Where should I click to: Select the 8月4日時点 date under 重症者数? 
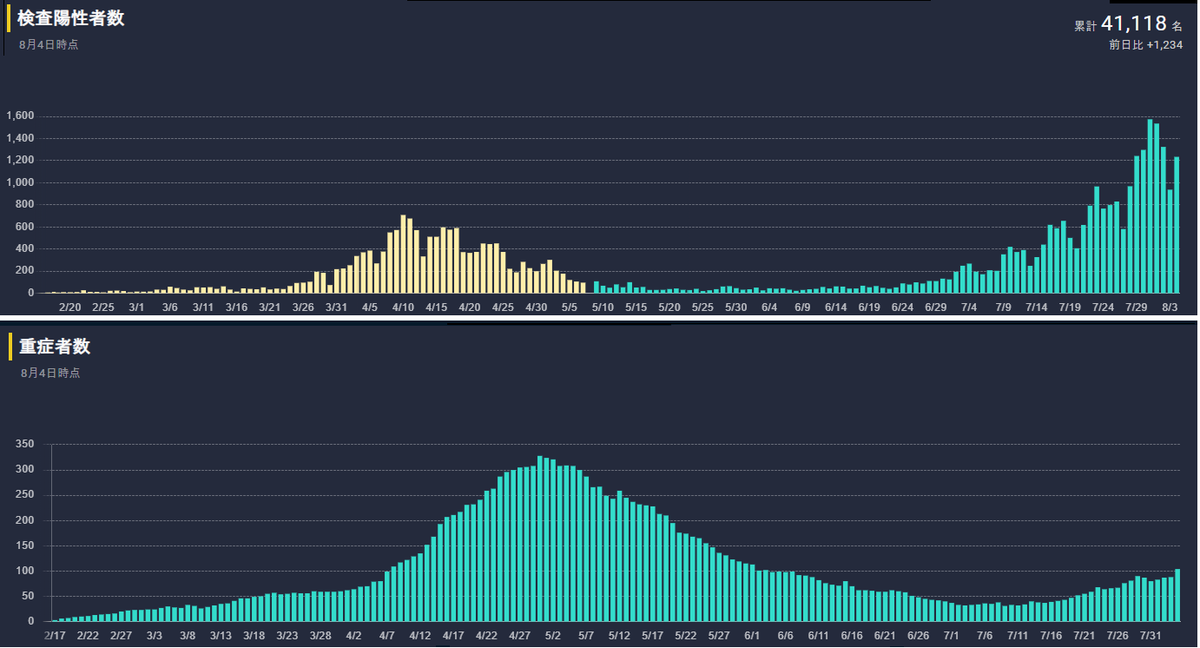50,373
